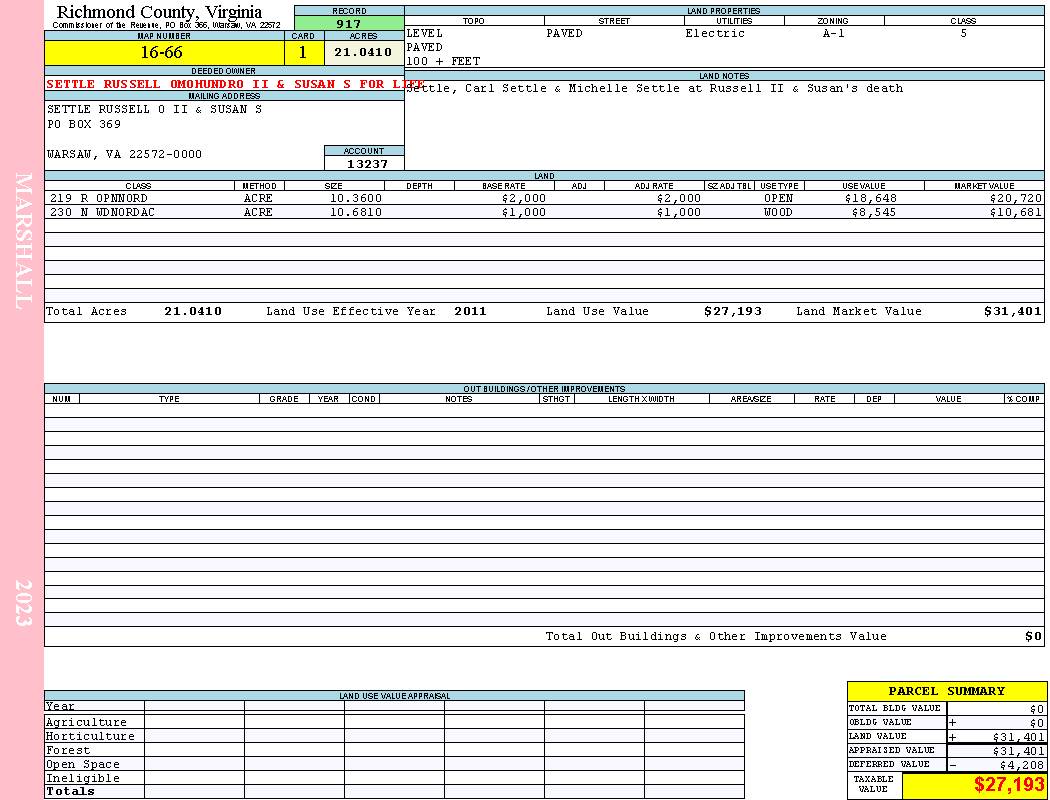
Task: Click the record number 917
Action: pos(349,23)
